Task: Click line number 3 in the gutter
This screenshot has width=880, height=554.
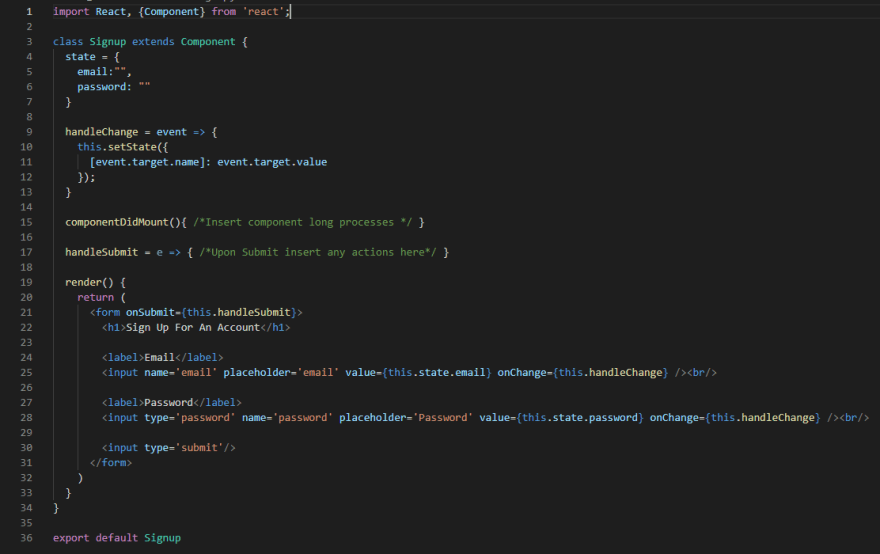Action: coord(29,42)
